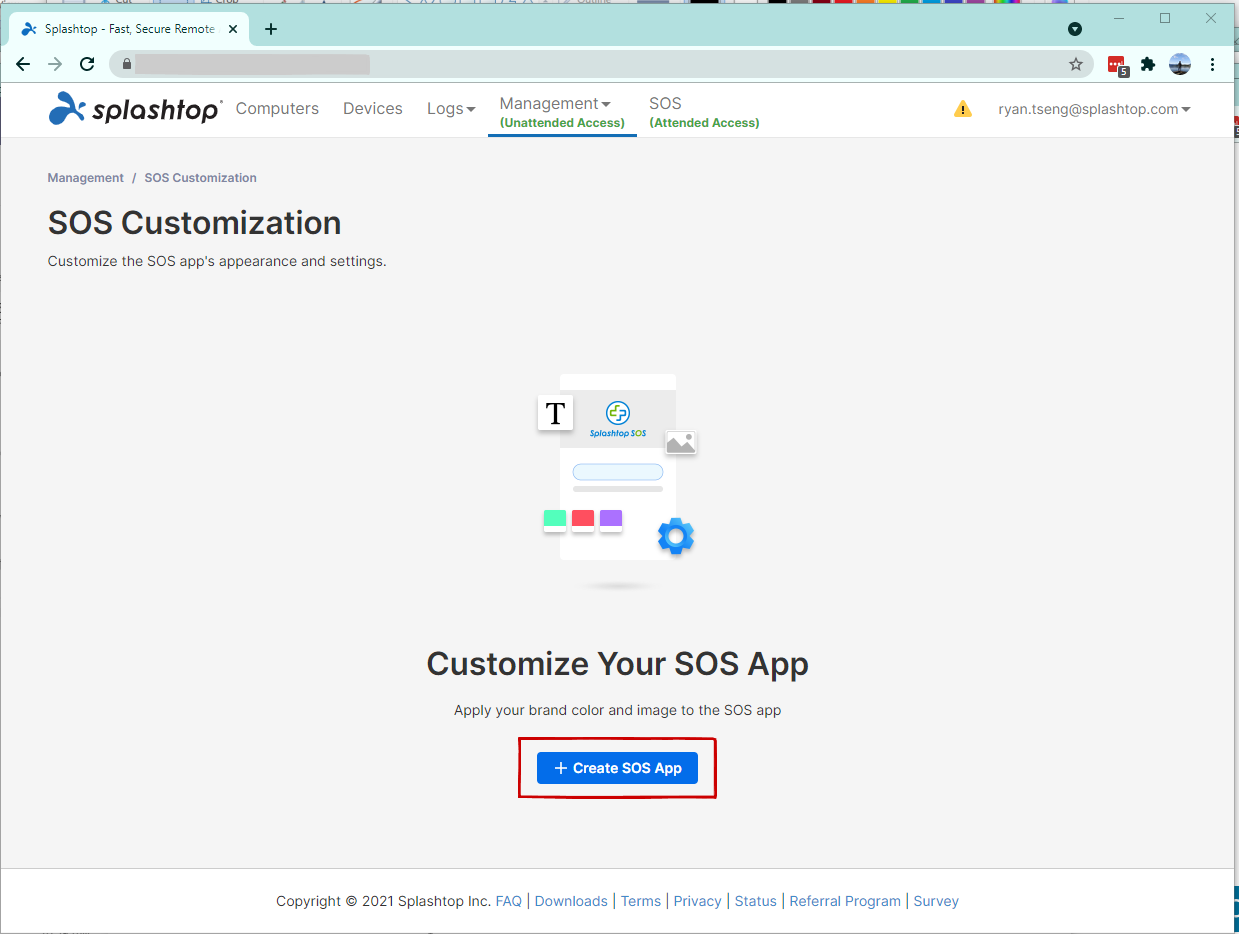The height and width of the screenshot is (934, 1239).
Task: Close the Splashtop browser tab
Action: tap(233, 29)
